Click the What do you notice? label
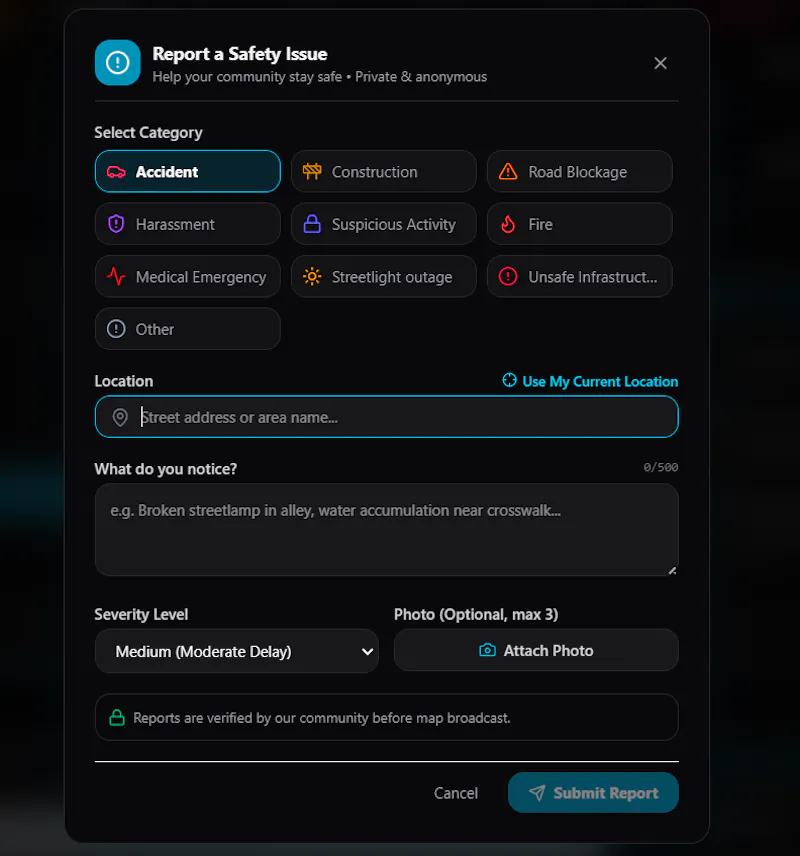800x856 pixels. tap(165, 469)
